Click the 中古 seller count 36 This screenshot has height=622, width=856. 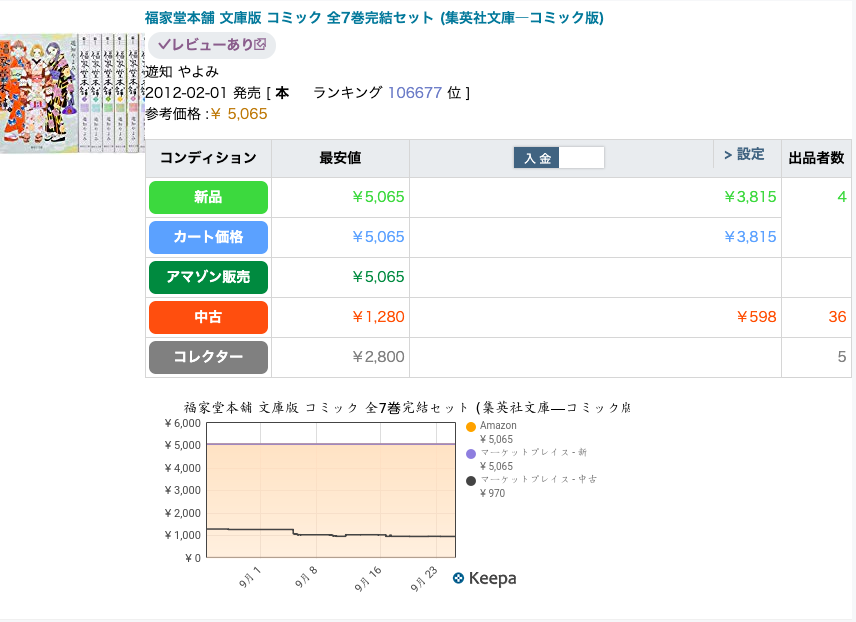coord(837,317)
